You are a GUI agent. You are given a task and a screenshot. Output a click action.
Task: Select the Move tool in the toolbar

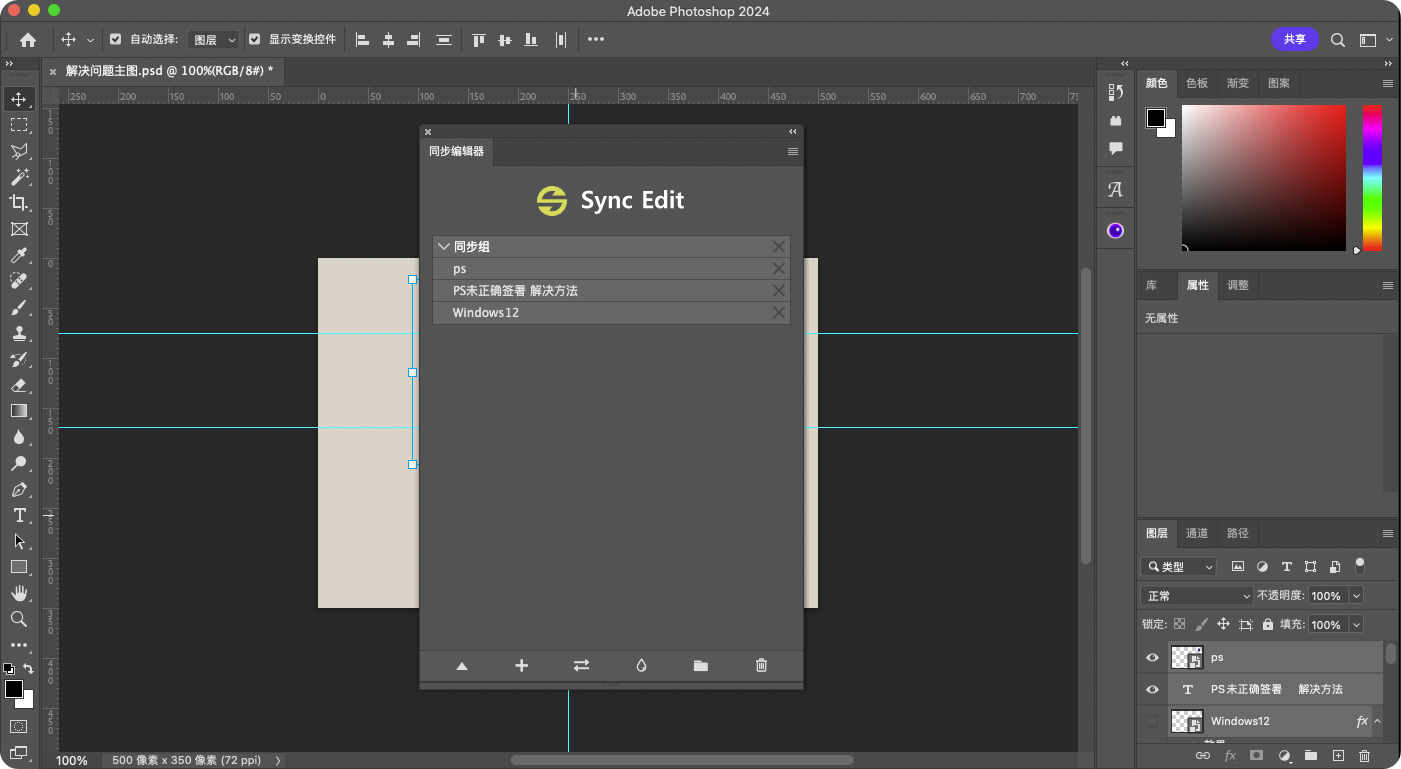20,99
